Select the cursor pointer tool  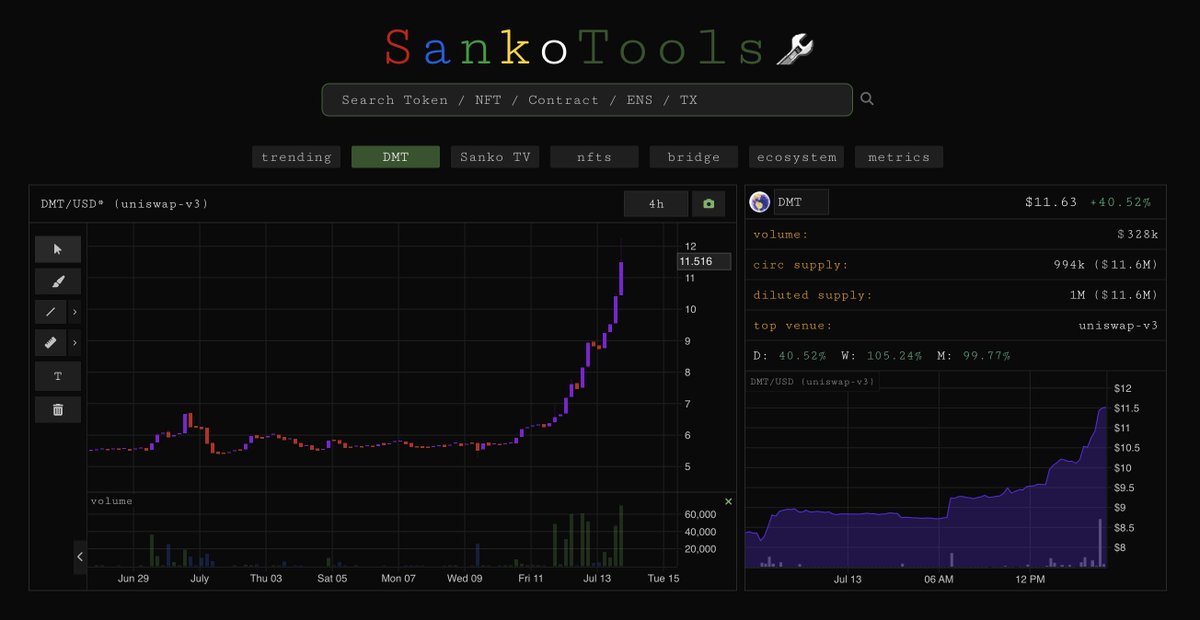[x=58, y=249]
